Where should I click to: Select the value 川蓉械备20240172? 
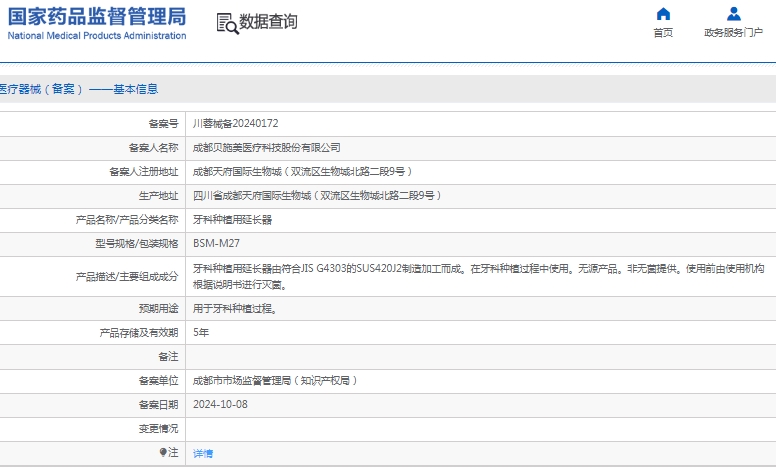pos(236,123)
